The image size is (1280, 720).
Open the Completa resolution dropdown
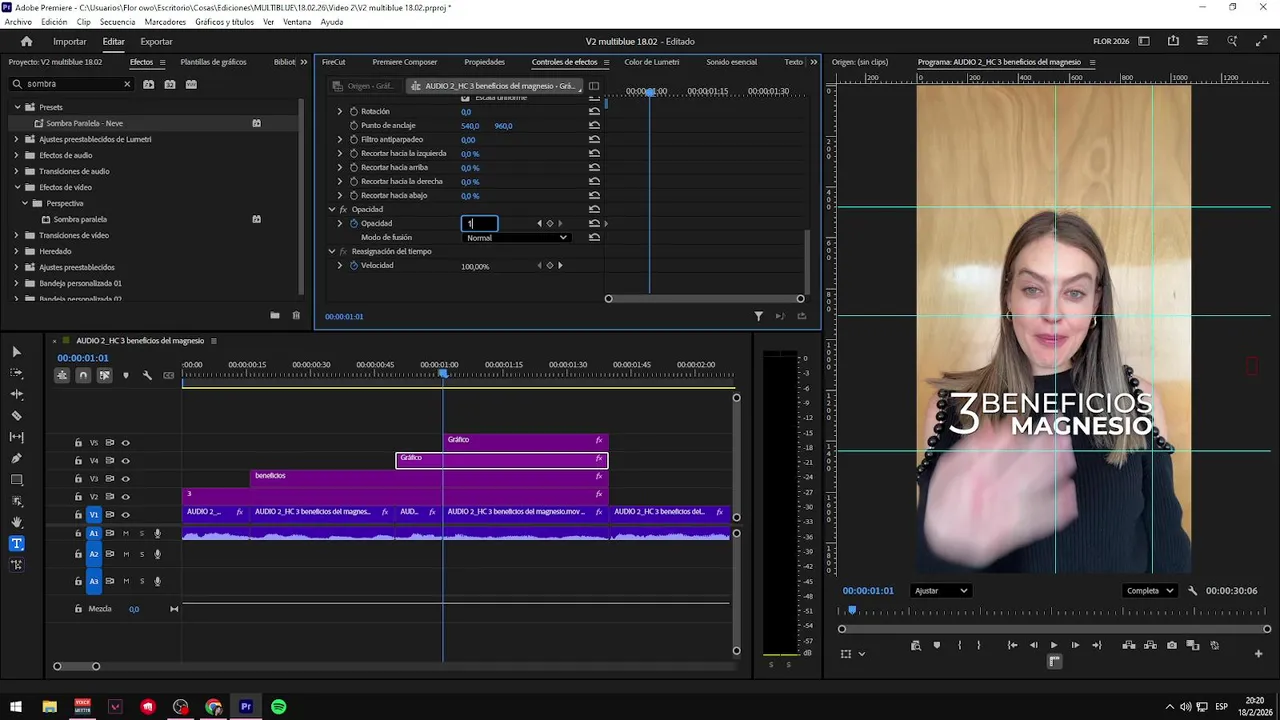1149,591
